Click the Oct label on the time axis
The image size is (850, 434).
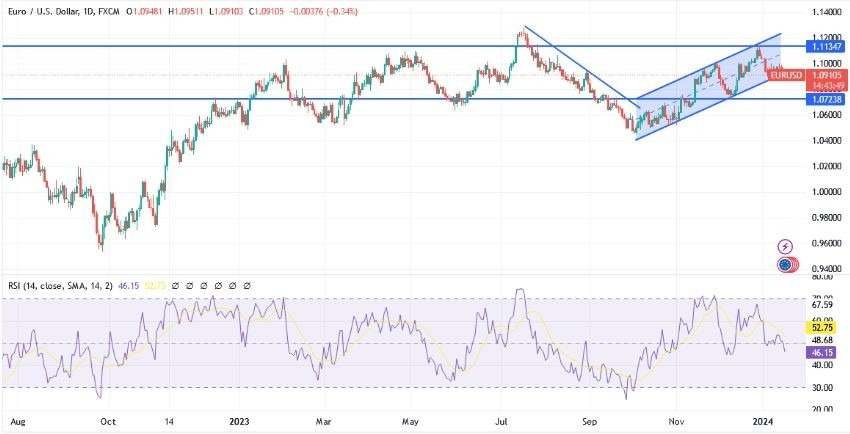109,420
